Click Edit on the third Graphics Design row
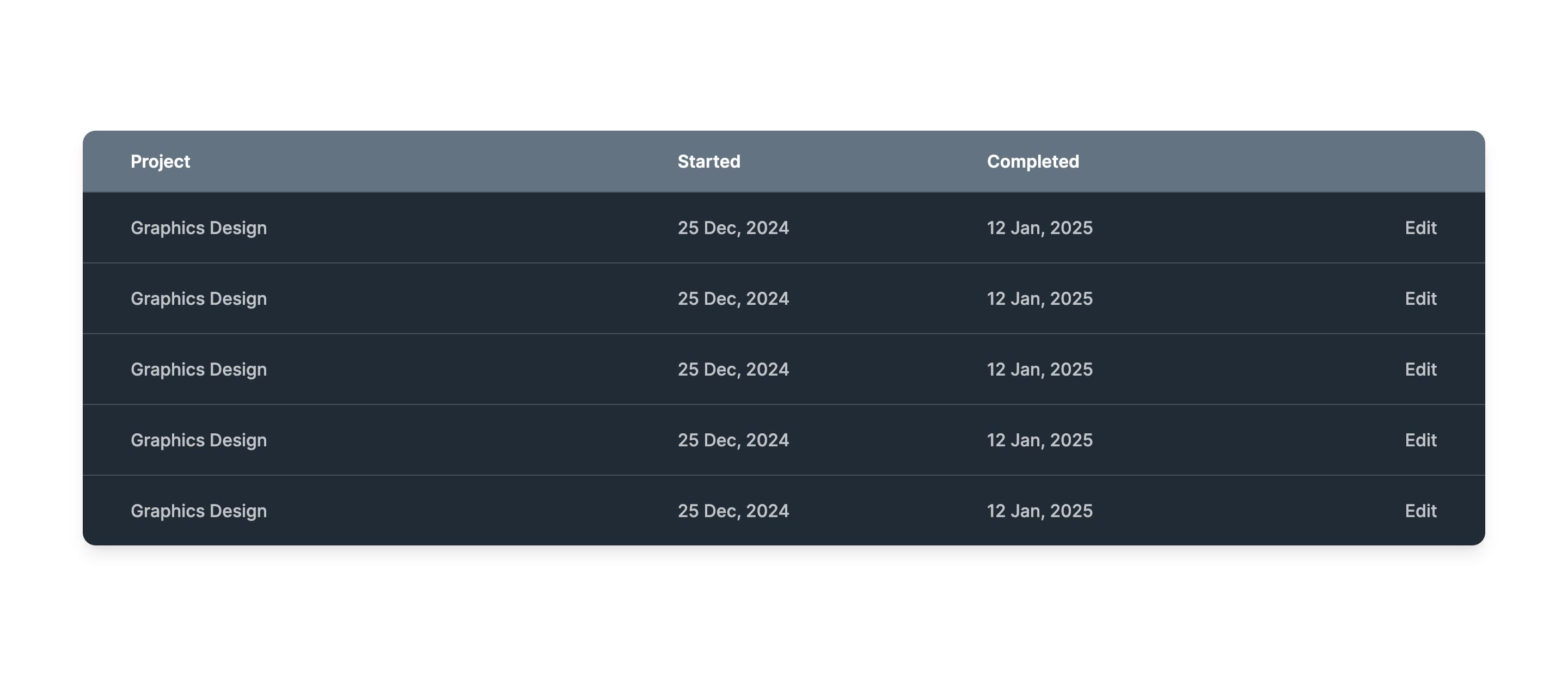Image resolution: width=1568 pixels, height=700 pixels. [1419, 368]
